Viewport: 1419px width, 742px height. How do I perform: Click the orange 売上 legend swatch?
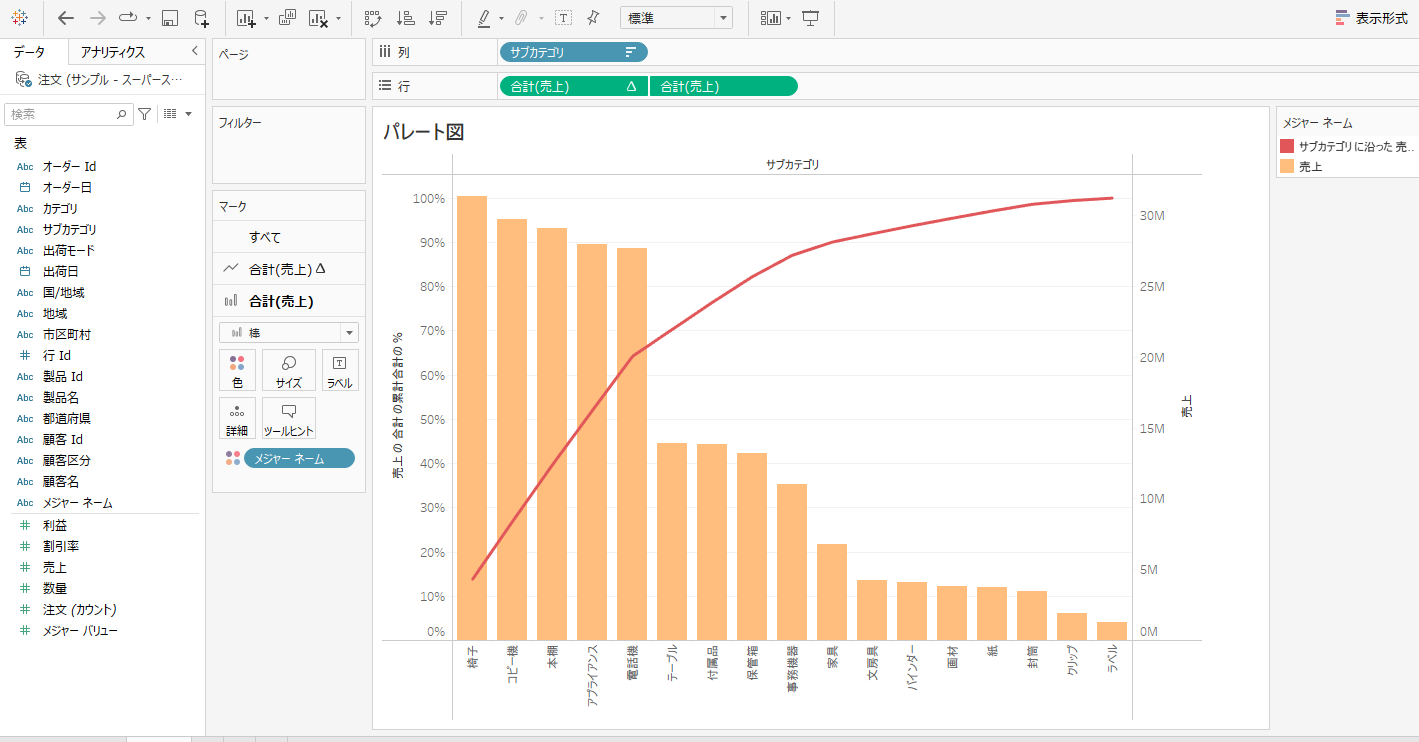(1287, 167)
